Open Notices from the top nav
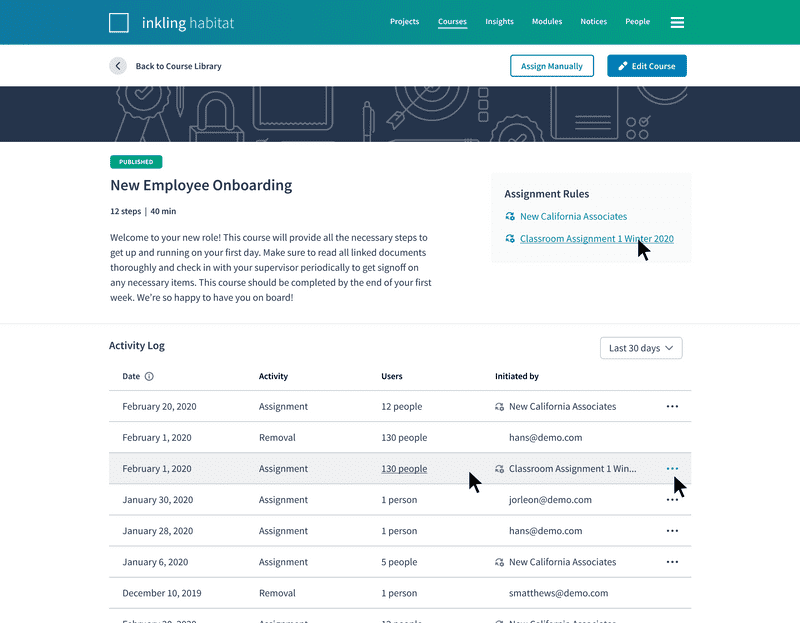 [x=593, y=21]
